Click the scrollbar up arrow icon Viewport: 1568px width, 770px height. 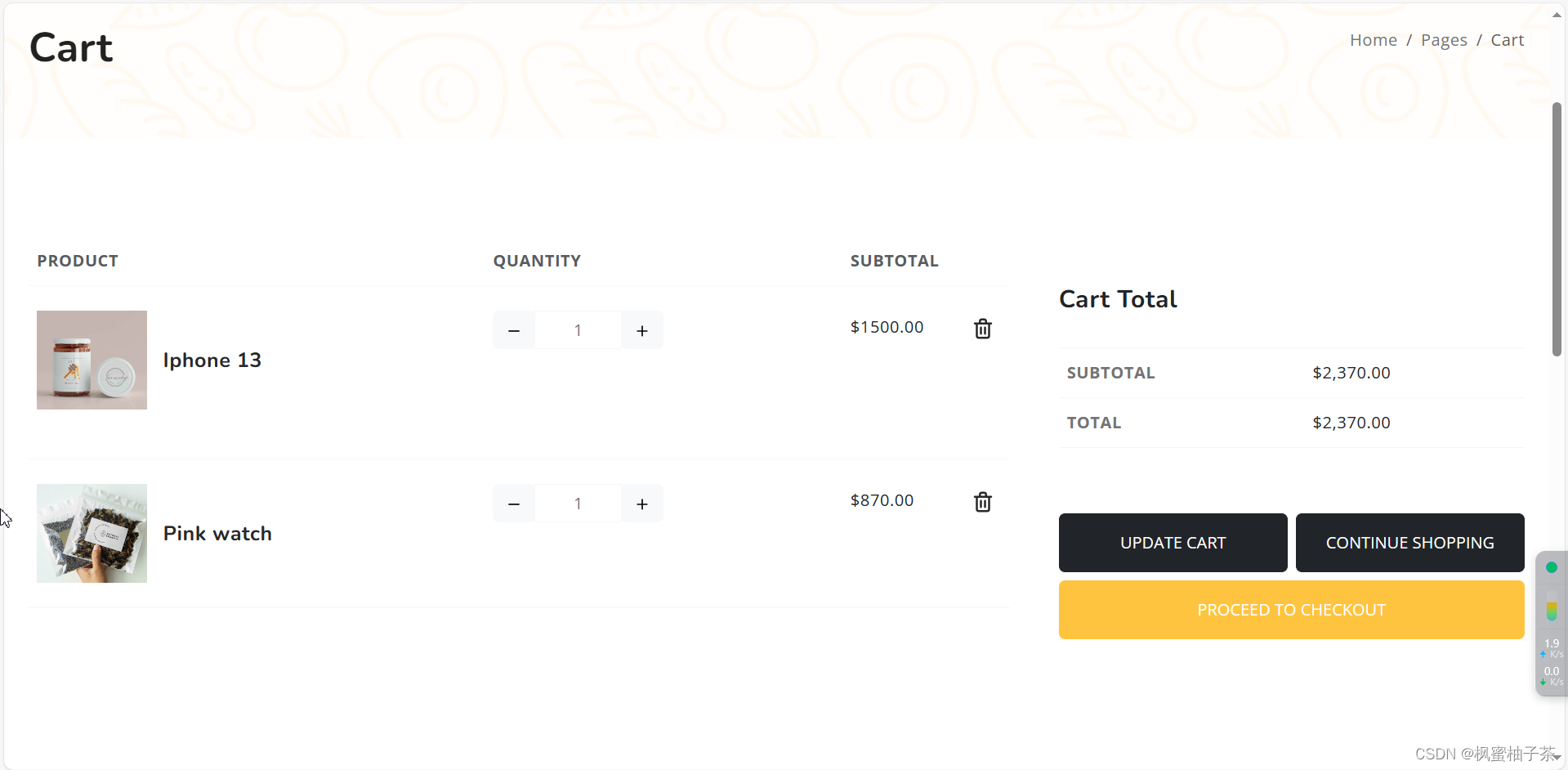click(1556, 13)
